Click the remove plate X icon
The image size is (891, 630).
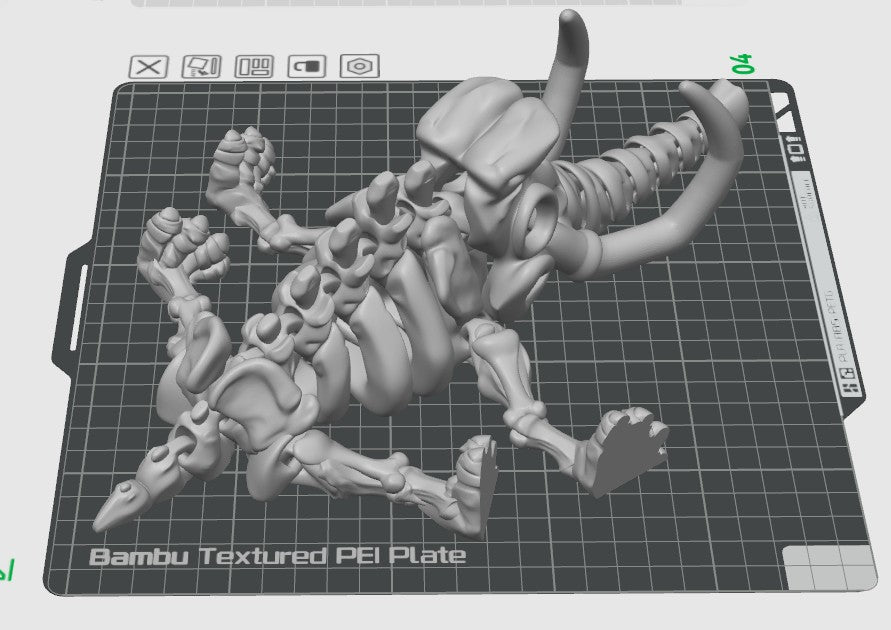click(x=150, y=67)
